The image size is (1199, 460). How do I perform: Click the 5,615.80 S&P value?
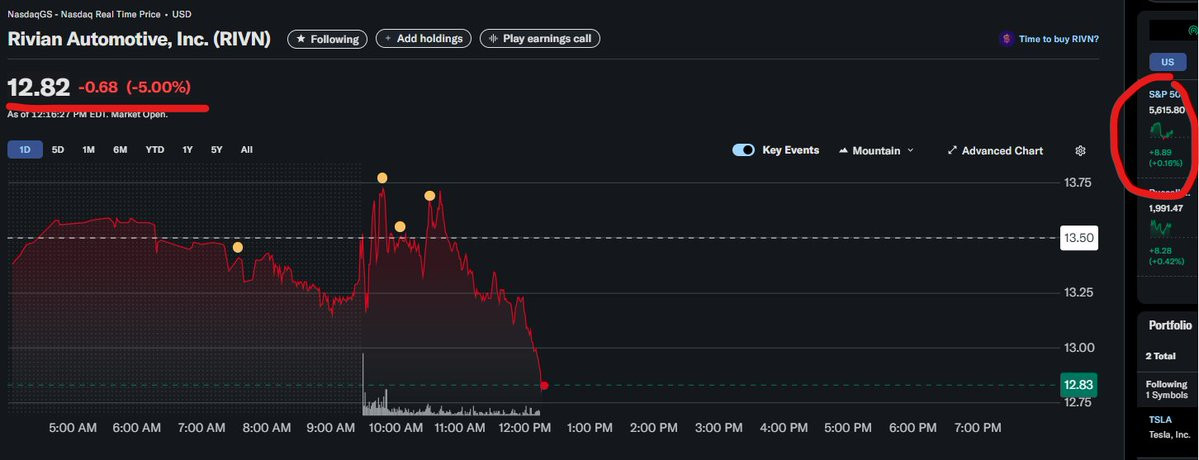click(x=1167, y=110)
